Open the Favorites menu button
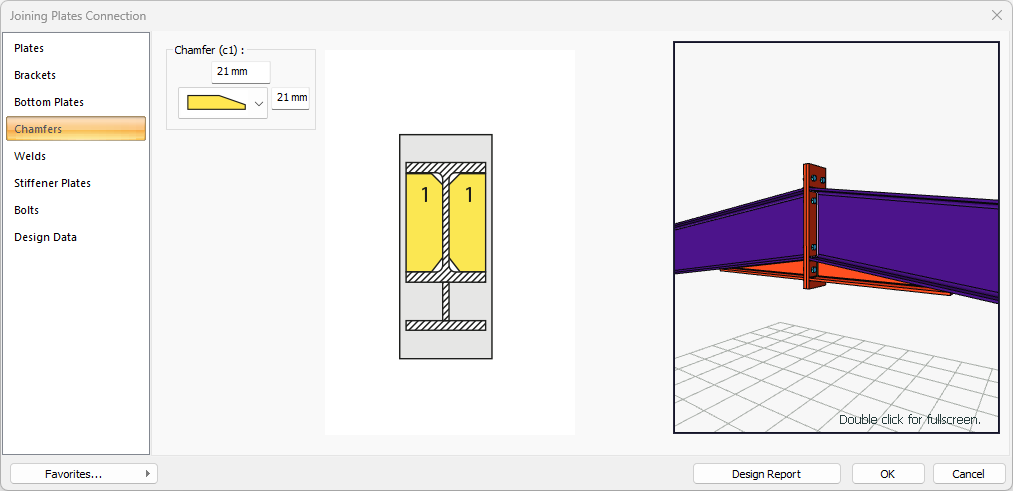Image resolution: width=1013 pixels, height=491 pixels. pyautogui.click(x=84, y=474)
